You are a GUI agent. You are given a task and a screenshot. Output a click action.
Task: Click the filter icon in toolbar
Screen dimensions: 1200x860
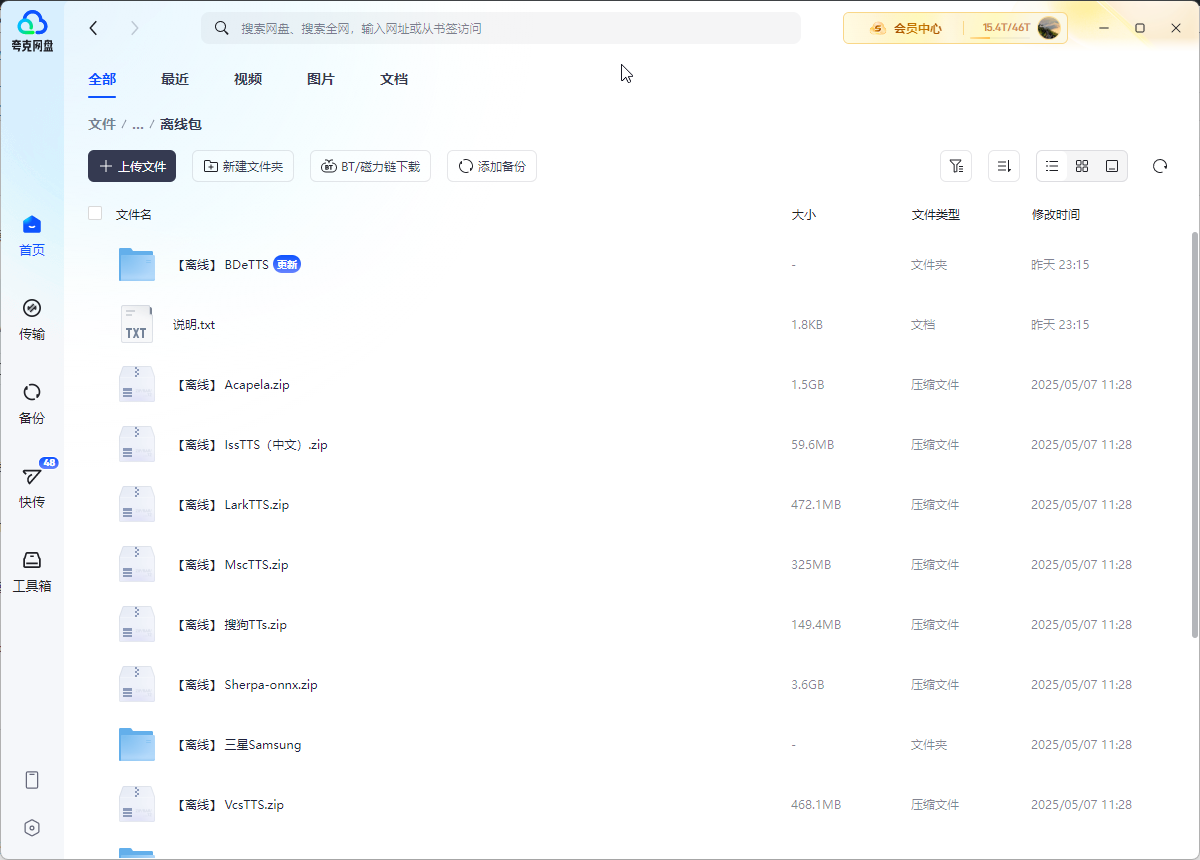pos(956,166)
